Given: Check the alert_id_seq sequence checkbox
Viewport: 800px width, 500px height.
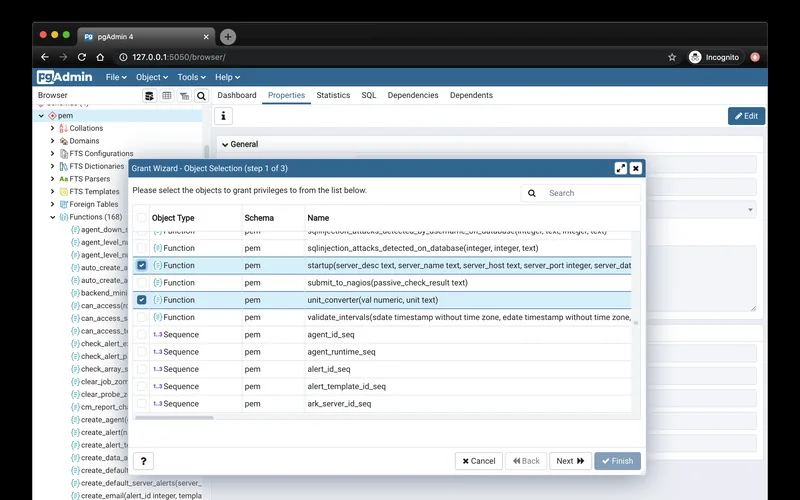Looking at the screenshot, I should (x=141, y=369).
